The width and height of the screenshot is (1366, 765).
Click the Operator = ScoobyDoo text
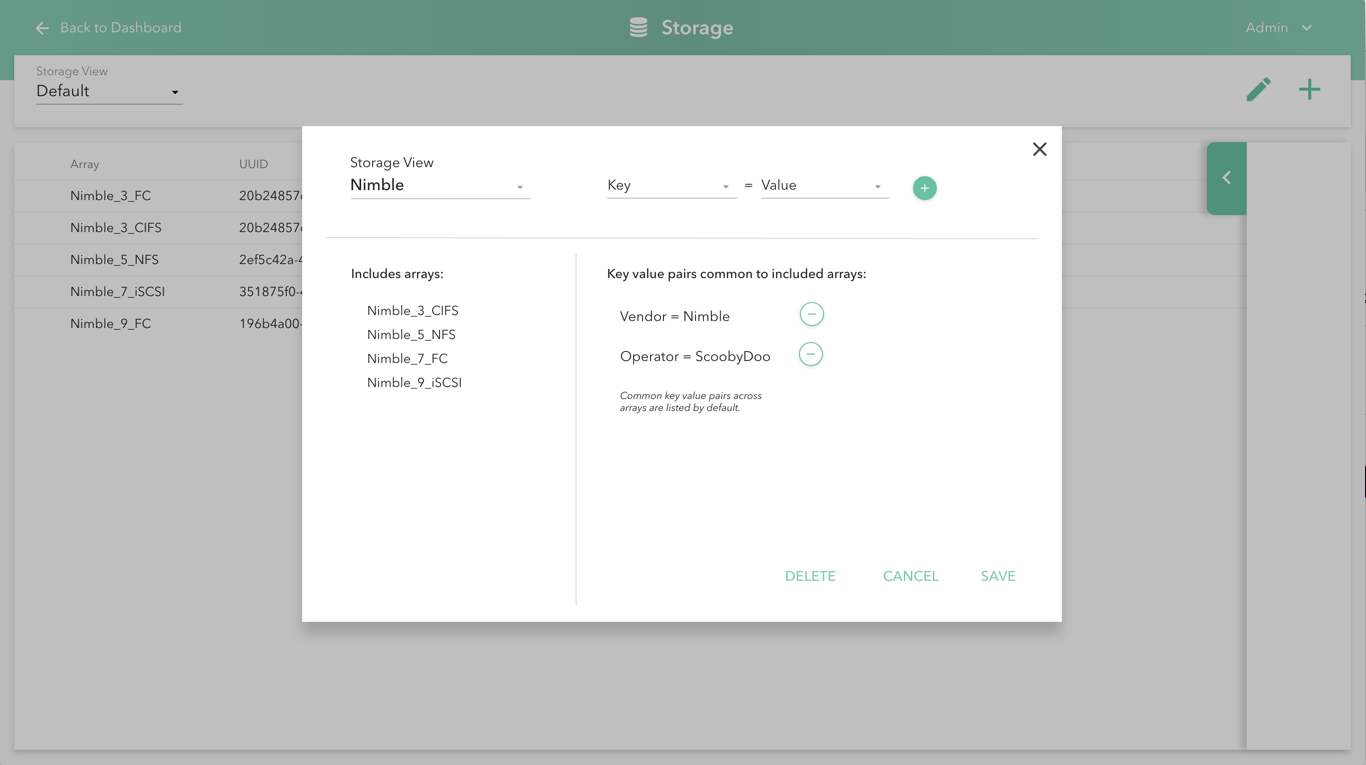coord(695,356)
